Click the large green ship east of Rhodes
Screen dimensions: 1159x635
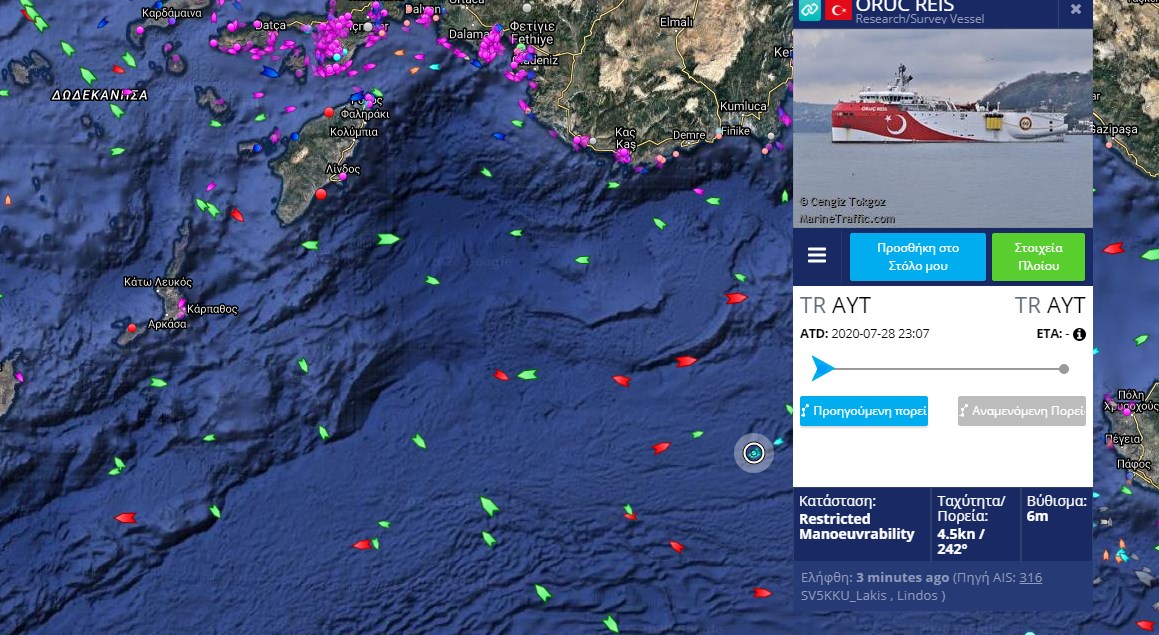click(388, 239)
